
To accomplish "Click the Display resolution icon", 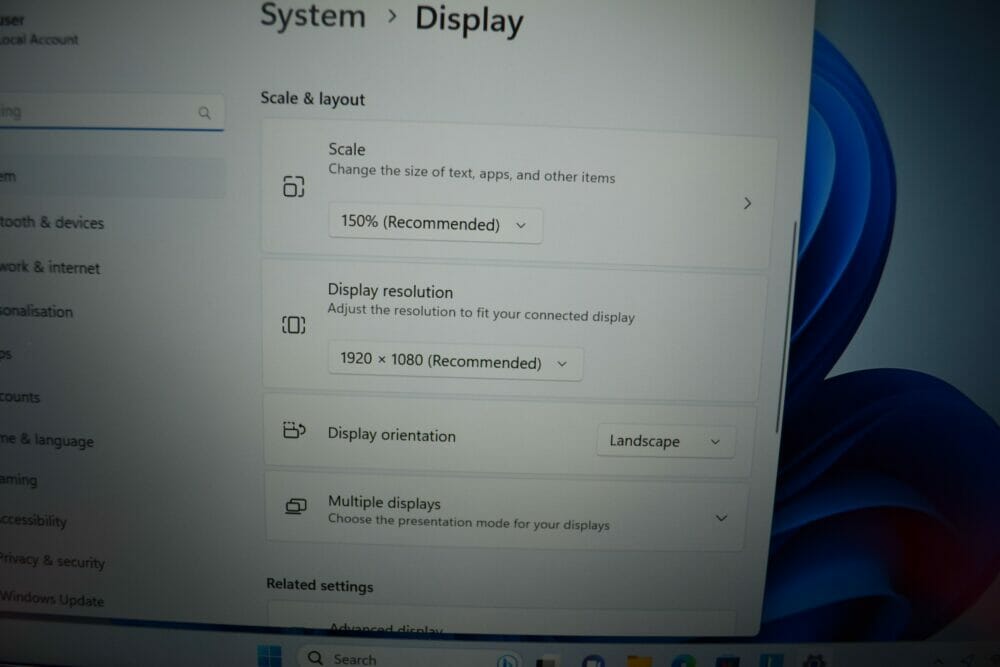I will coord(293,325).
